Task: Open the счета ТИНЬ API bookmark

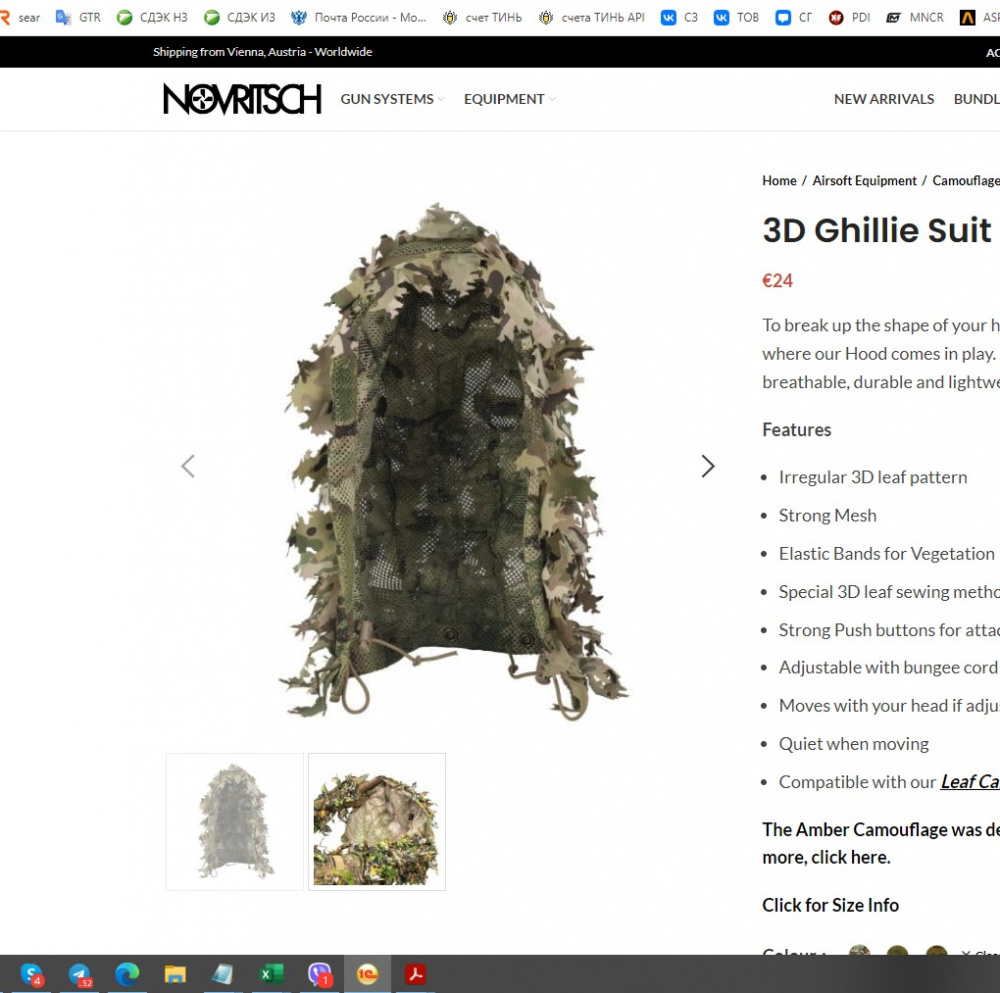Action: [x=592, y=17]
